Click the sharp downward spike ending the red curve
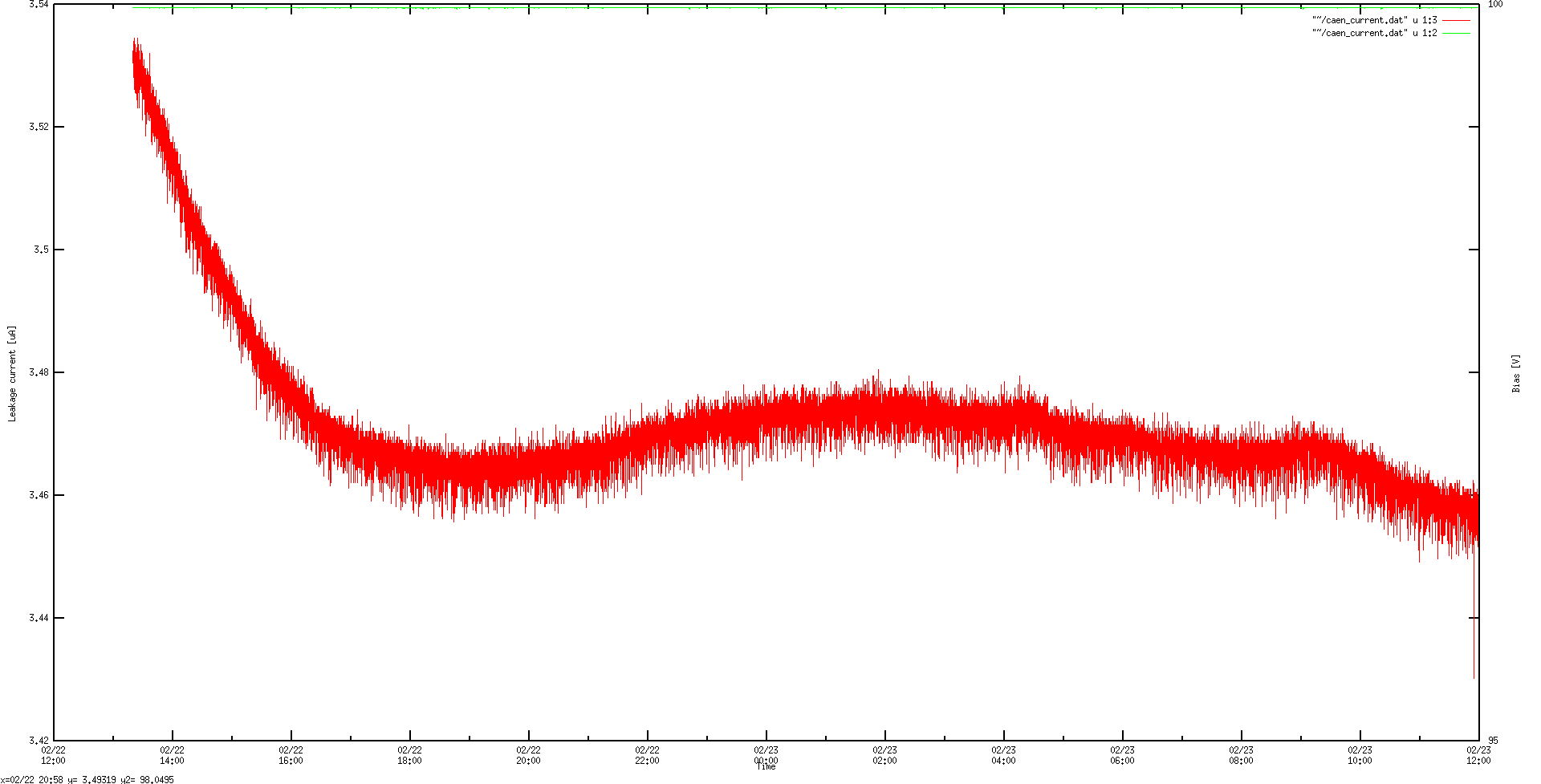This screenshot has height=784, width=1541. pyautogui.click(x=1474, y=618)
